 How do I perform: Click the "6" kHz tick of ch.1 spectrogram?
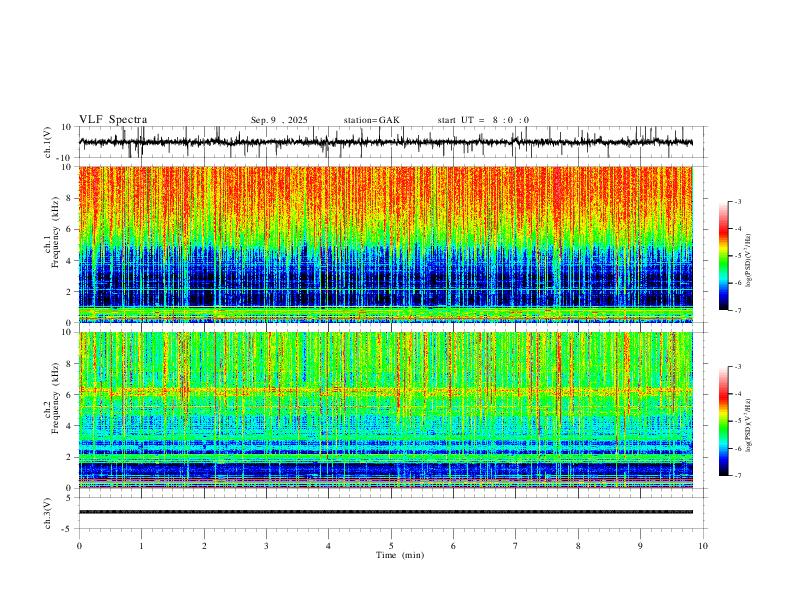(69, 229)
